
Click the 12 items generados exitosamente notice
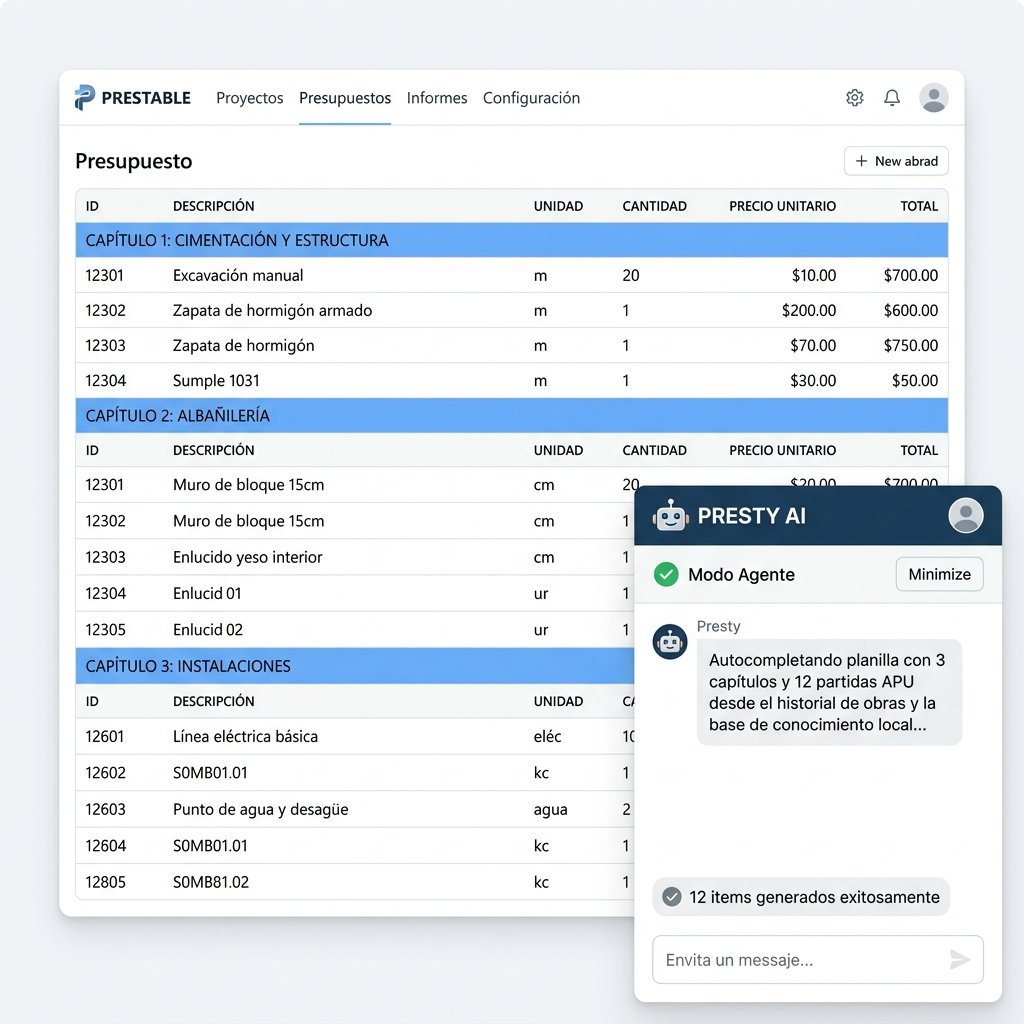(801, 897)
